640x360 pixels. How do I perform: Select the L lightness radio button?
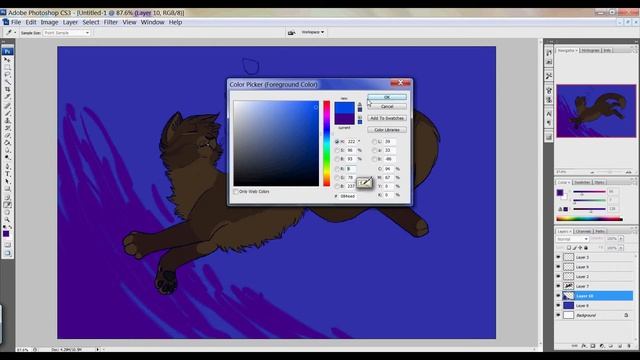(x=374, y=142)
